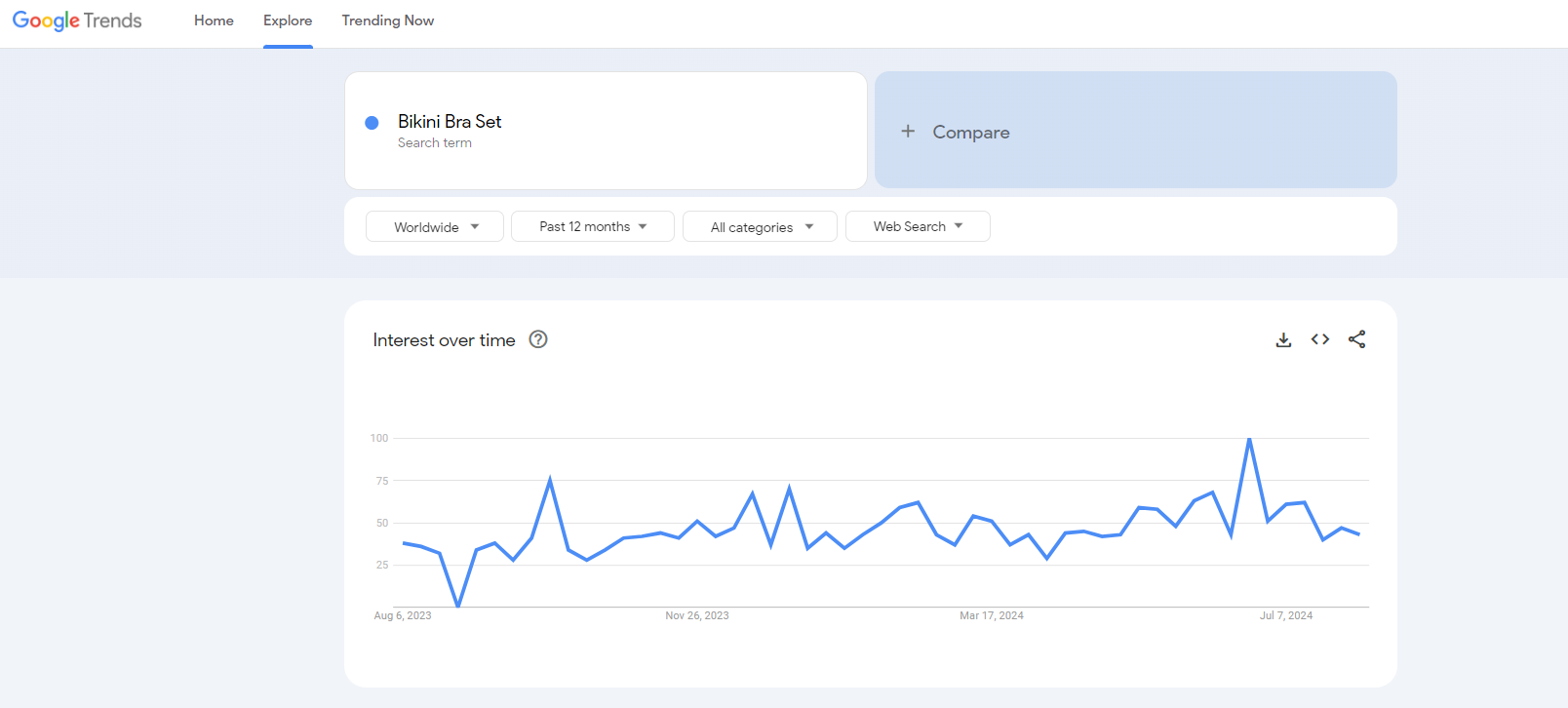This screenshot has width=1568, height=708.
Task: Click the Nov 26, 2023 axis label
Action: coord(697,615)
